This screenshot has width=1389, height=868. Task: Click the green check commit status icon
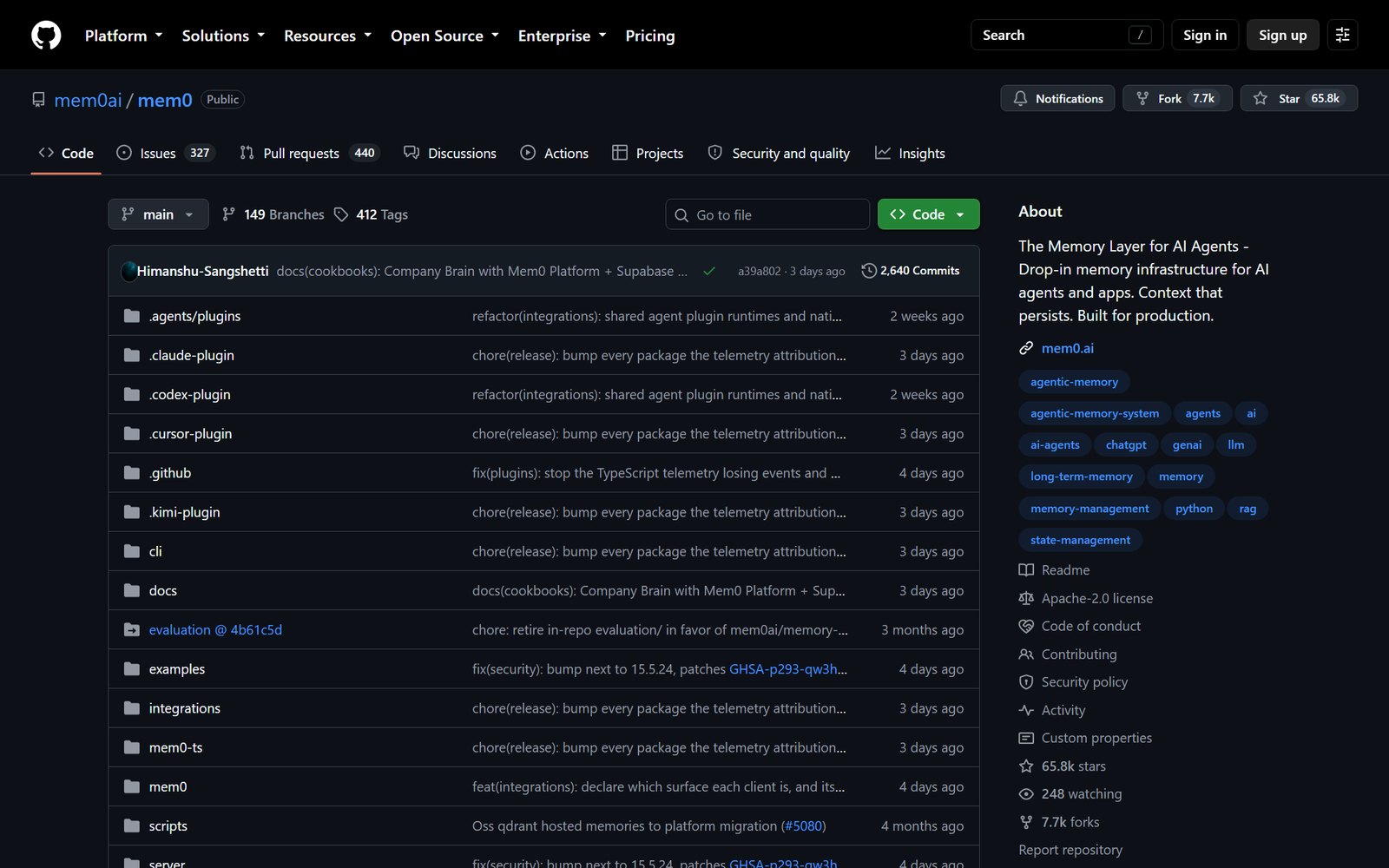pos(709,271)
